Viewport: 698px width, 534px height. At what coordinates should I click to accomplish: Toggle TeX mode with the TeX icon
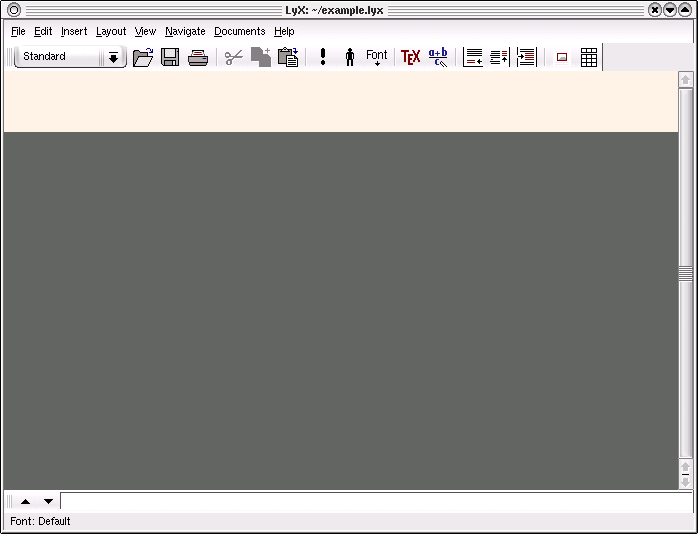[410, 57]
